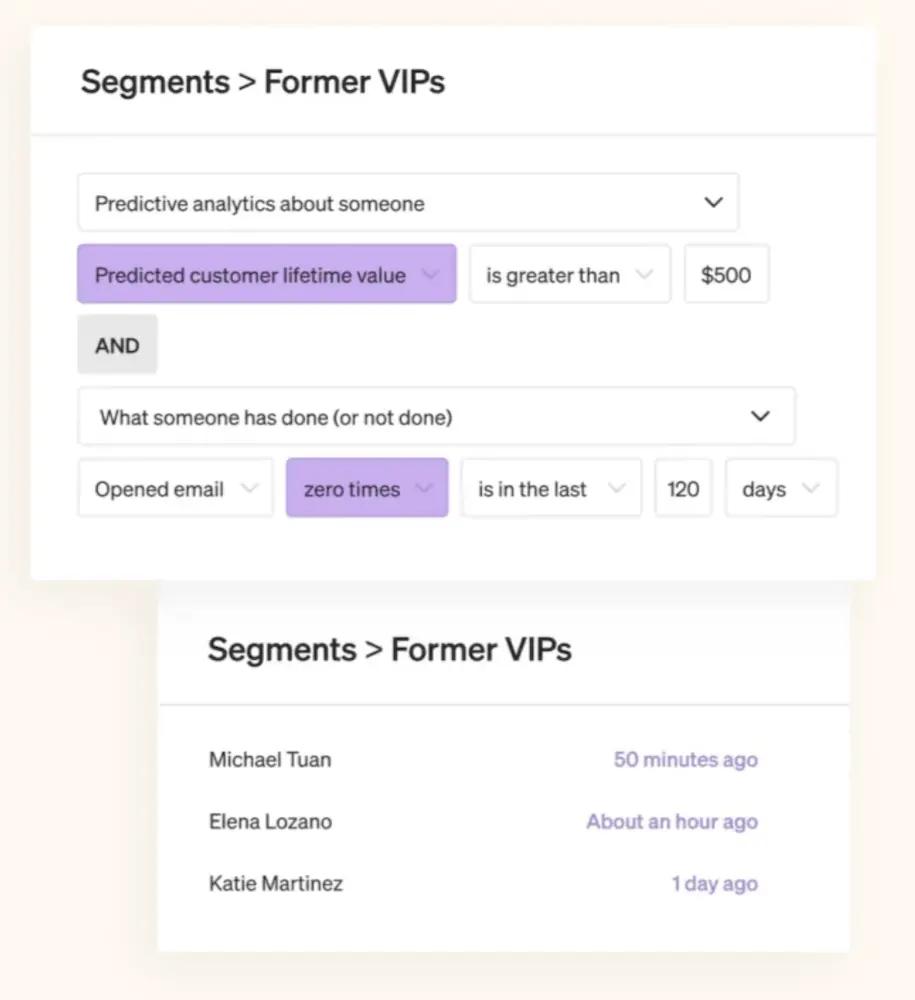915x1000 pixels.
Task: Change the 120 in the days field
Action: [683, 488]
